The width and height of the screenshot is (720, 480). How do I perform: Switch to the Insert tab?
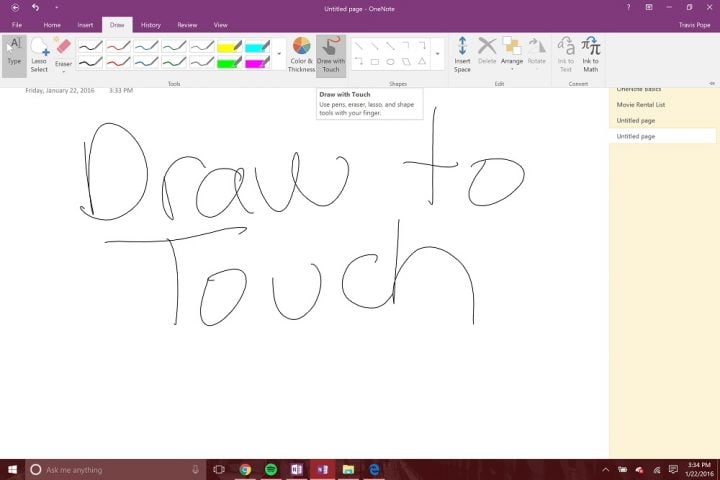[x=85, y=25]
